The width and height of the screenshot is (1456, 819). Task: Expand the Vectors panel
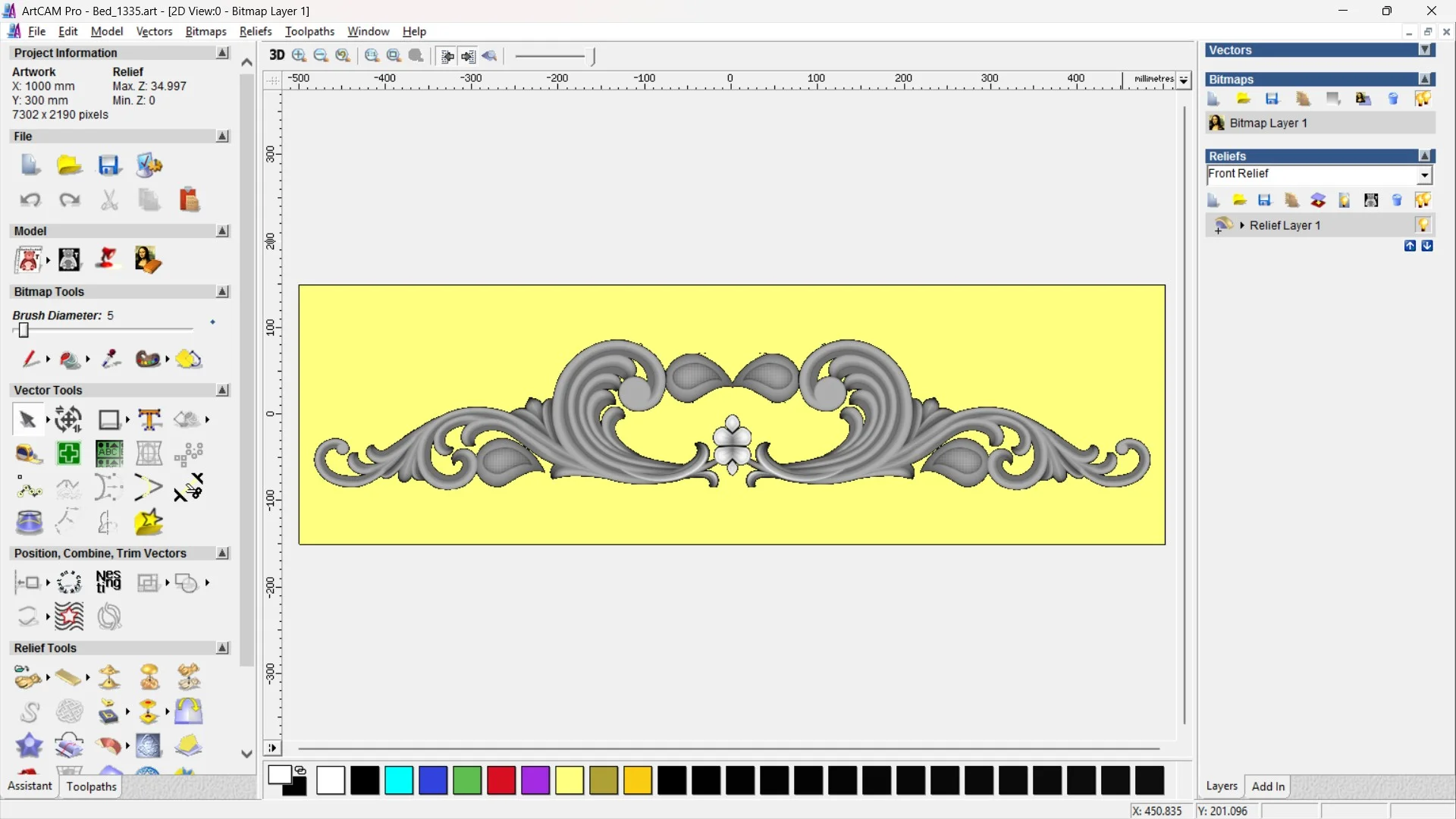click(x=1426, y=50)
